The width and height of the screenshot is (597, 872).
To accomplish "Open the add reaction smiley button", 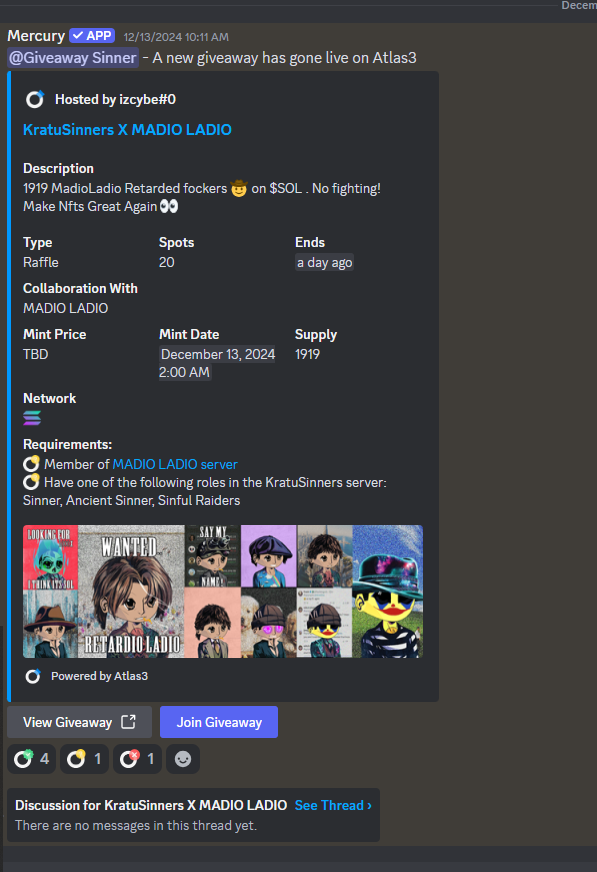I will click(x=183, y=759).
